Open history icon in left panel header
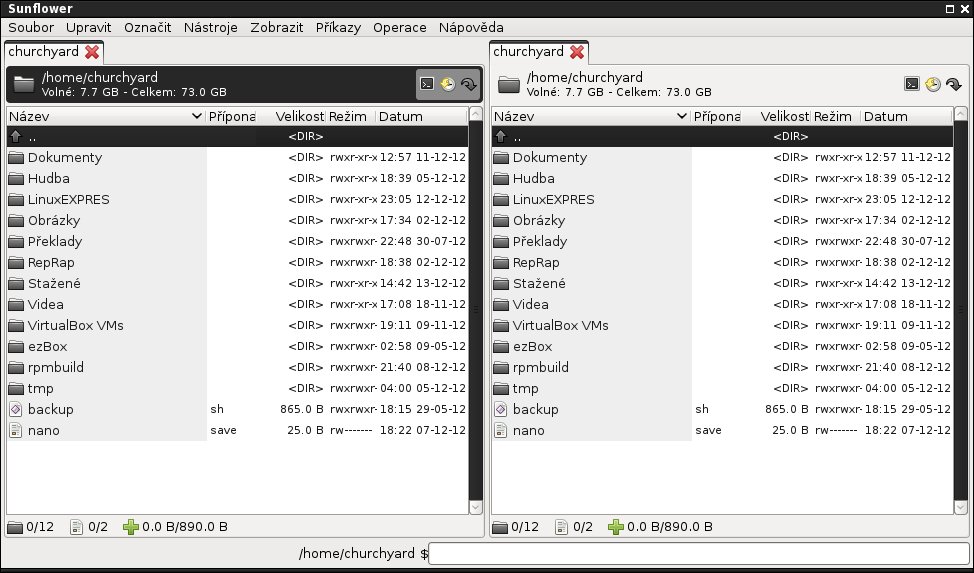Viewport: 974px width, 573px height. click(448, 84)
